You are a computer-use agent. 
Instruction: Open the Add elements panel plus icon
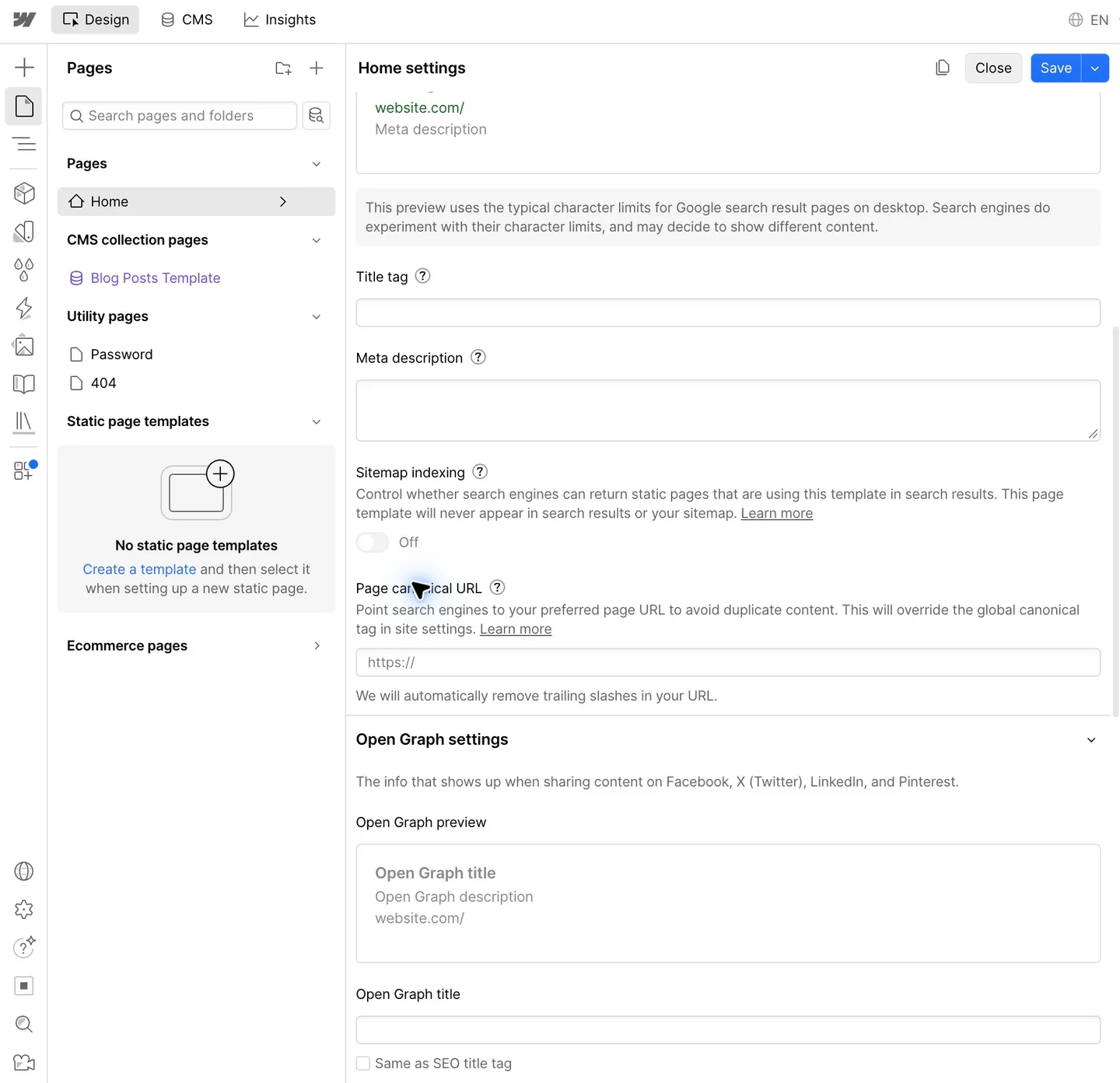click(24, 68)
